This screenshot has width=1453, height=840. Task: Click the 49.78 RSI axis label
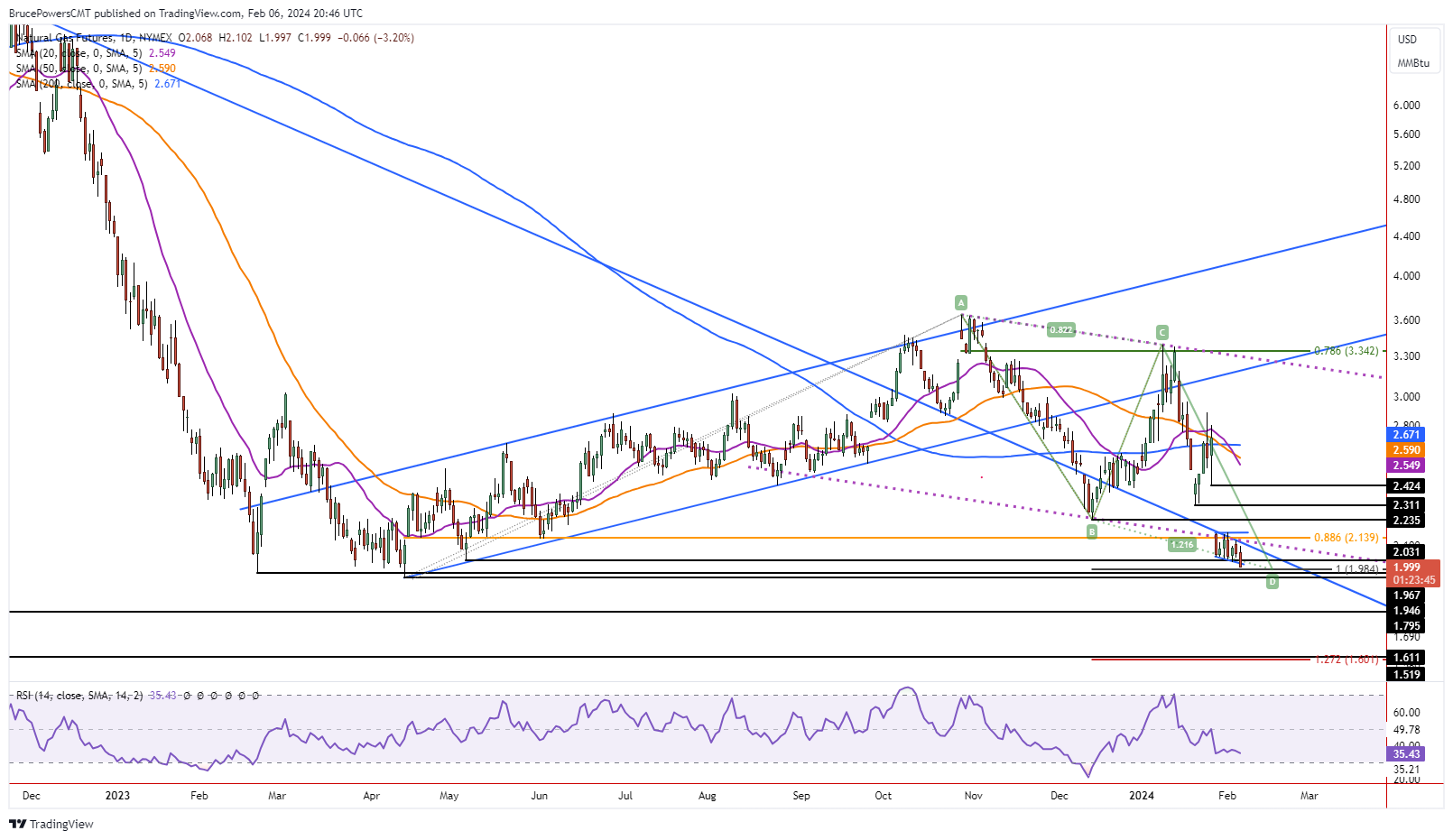pos(1406,730)
